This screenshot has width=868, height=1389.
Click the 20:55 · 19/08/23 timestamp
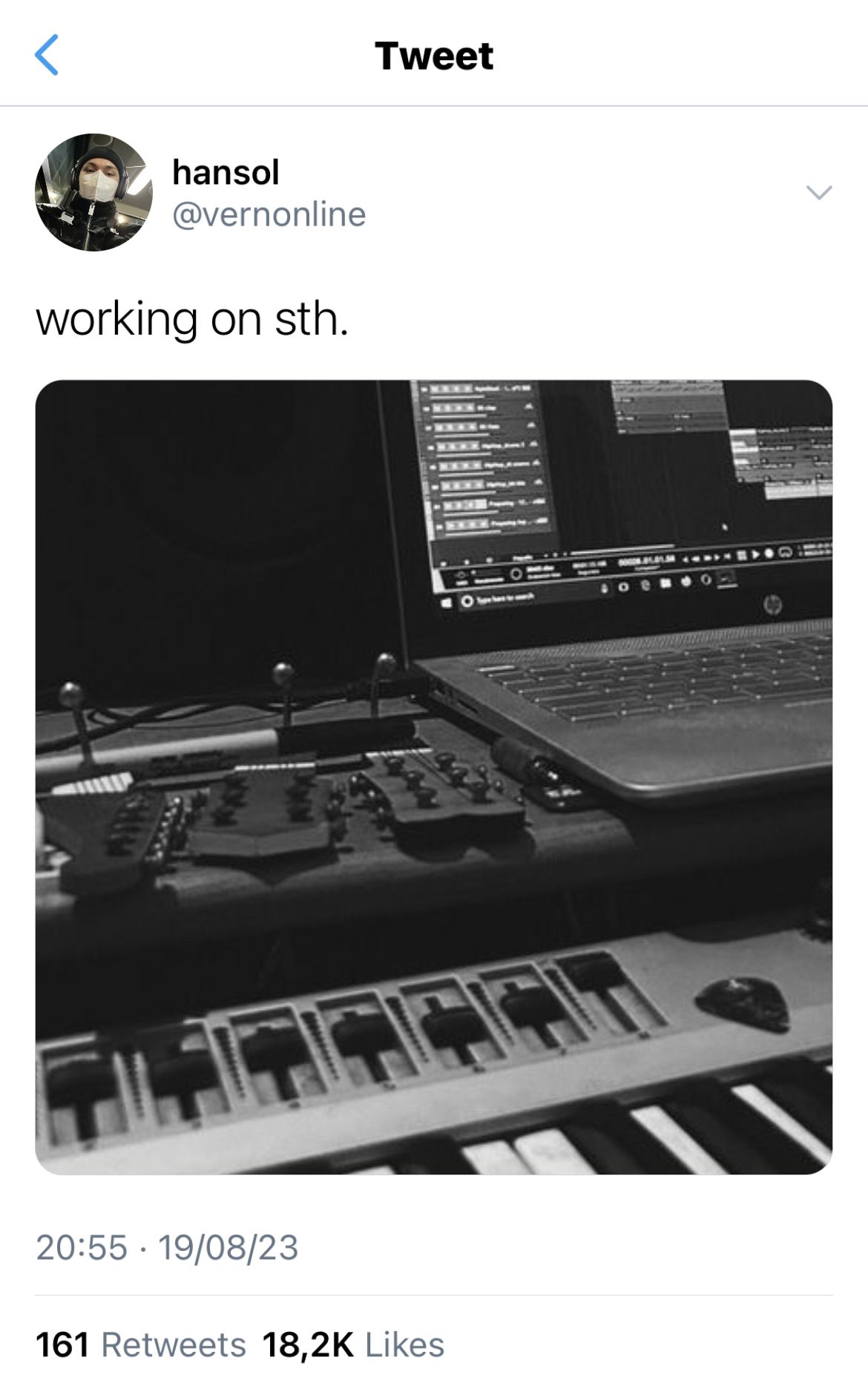167,1247
